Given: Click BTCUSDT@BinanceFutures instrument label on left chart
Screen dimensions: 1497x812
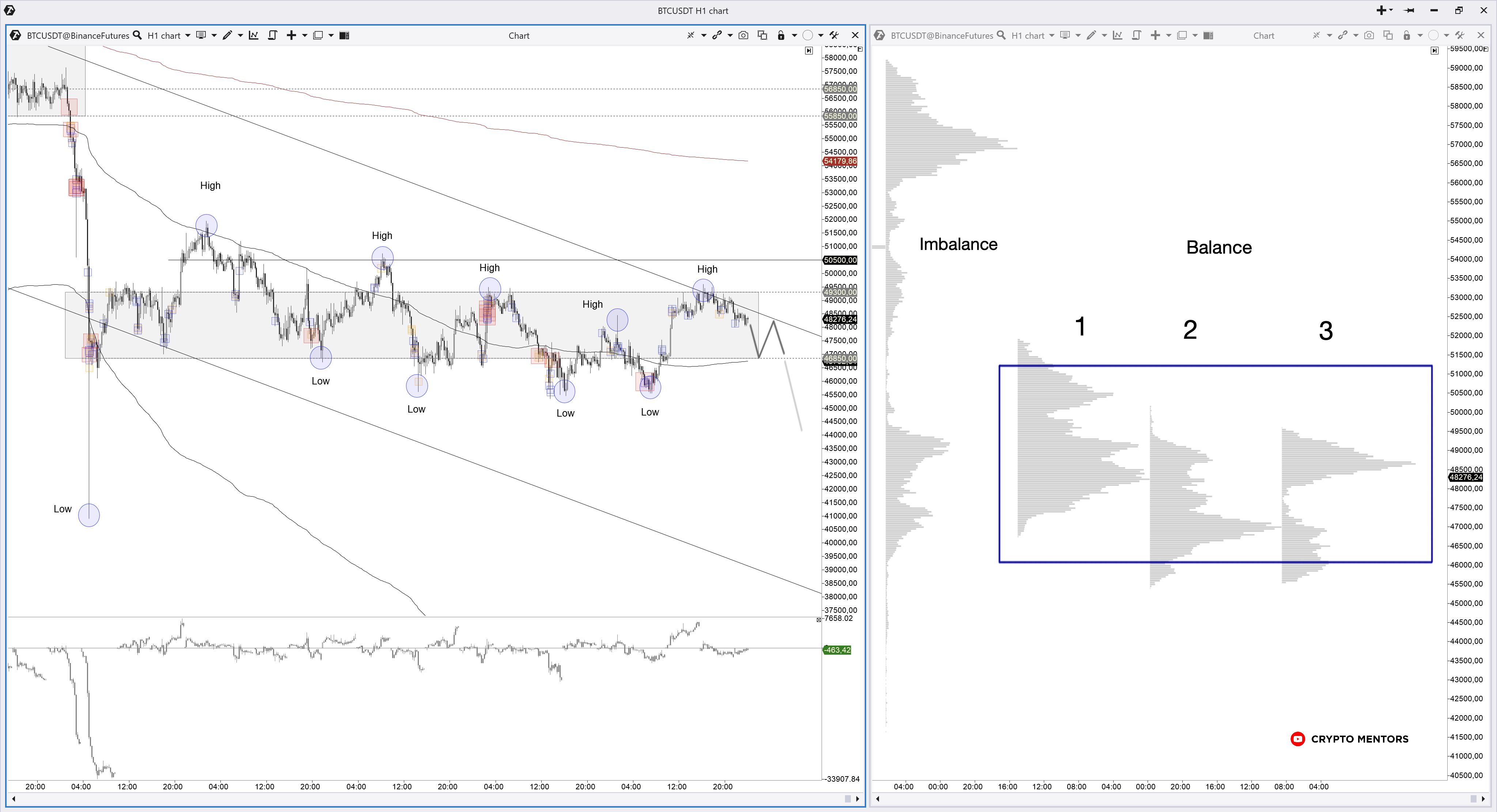Looking at the screenshot, I should pos(78,35).
